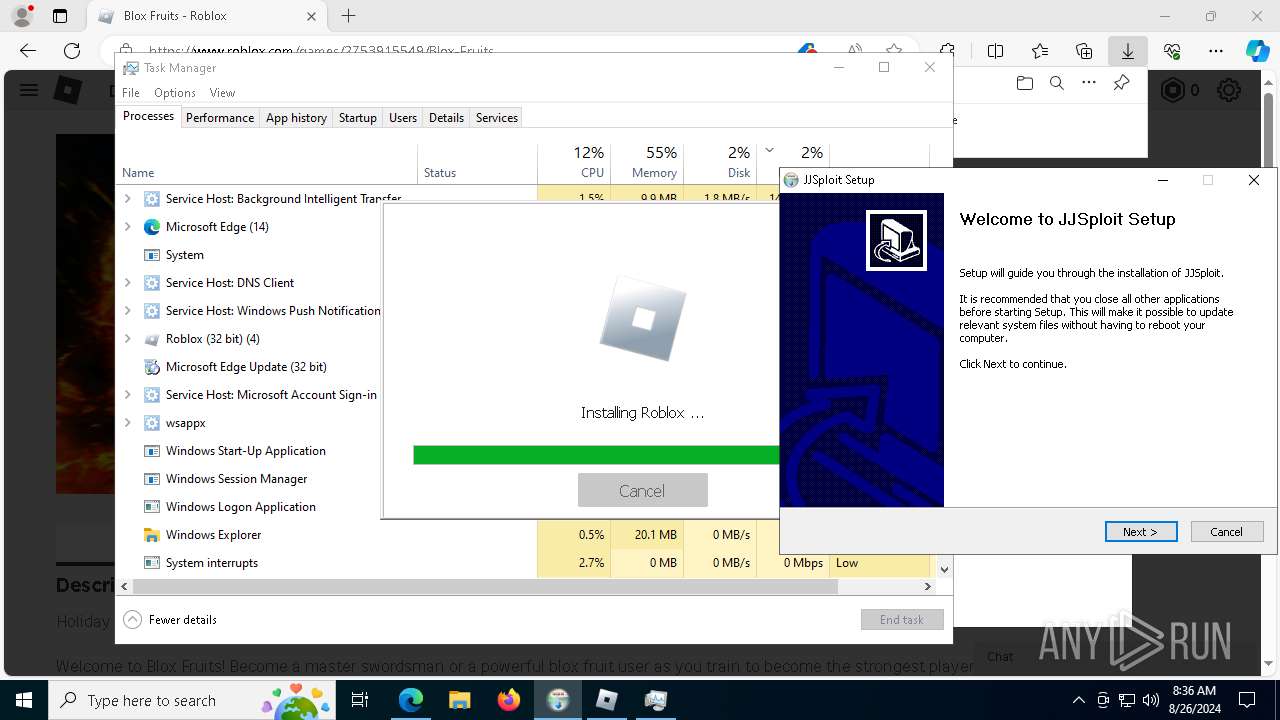
Task: Open the Edge tab actions menu icon
Action: 60,16
